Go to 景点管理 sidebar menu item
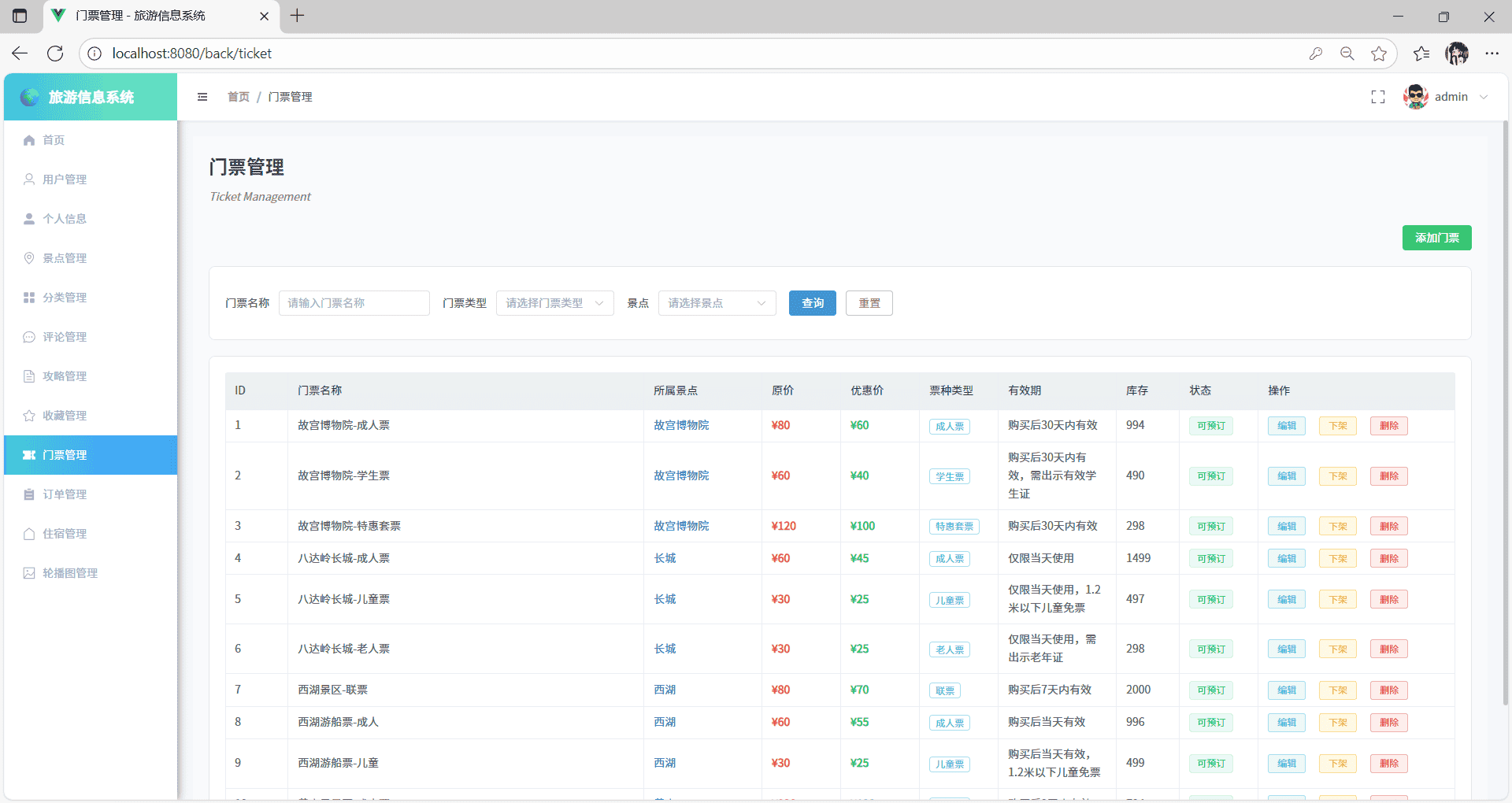This screenshot has height=803, width=1512. pos(65,258)
